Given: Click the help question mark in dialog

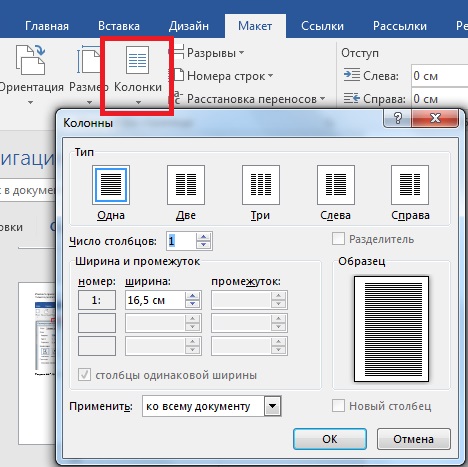Looking at the screenshot, I should (x=397, y=118).
